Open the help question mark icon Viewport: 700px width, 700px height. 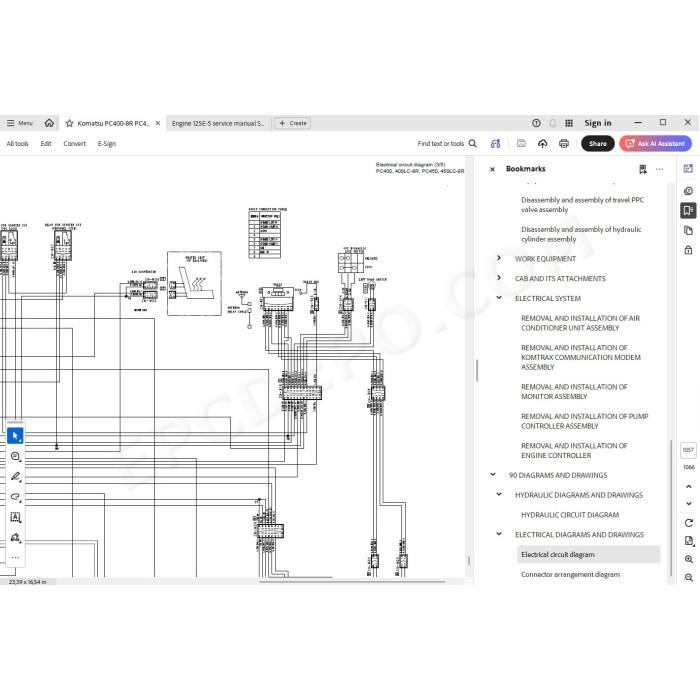click(536, 123)
